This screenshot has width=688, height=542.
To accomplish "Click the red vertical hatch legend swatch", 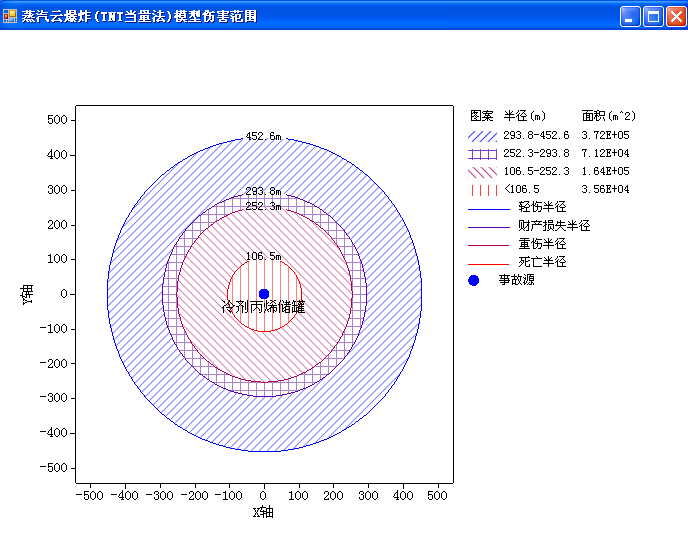I will [484, 190].
